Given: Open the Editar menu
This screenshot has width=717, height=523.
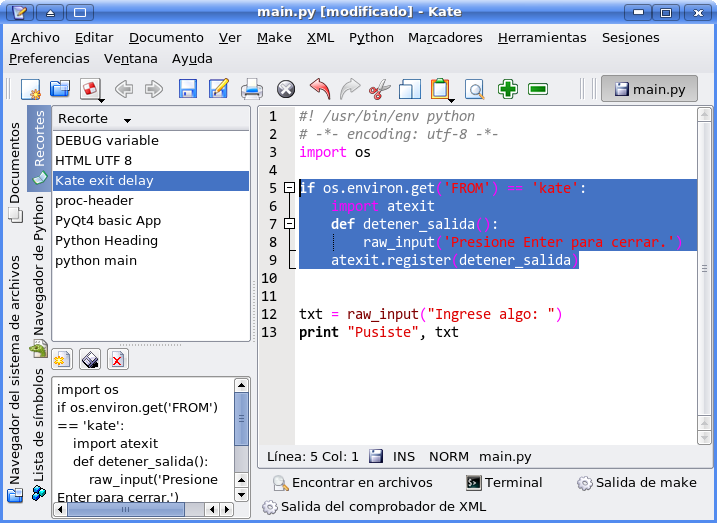Looking at the screenshot, I should tap(94, 37).
